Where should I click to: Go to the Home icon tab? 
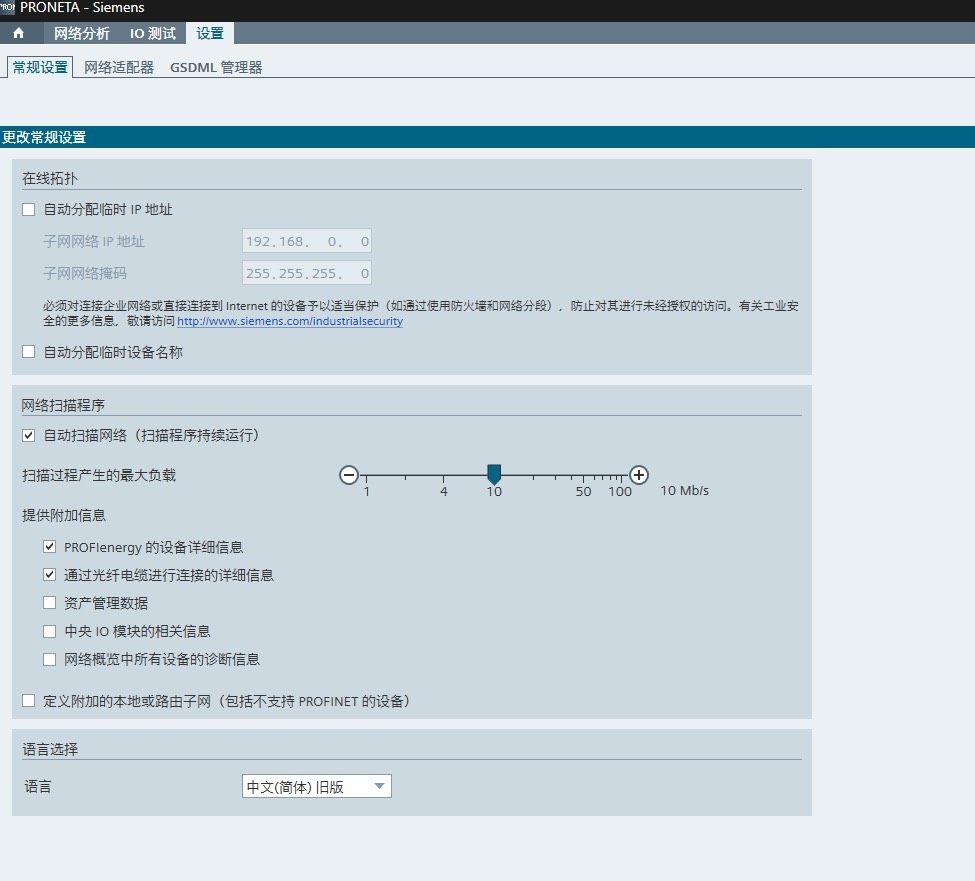19,33
